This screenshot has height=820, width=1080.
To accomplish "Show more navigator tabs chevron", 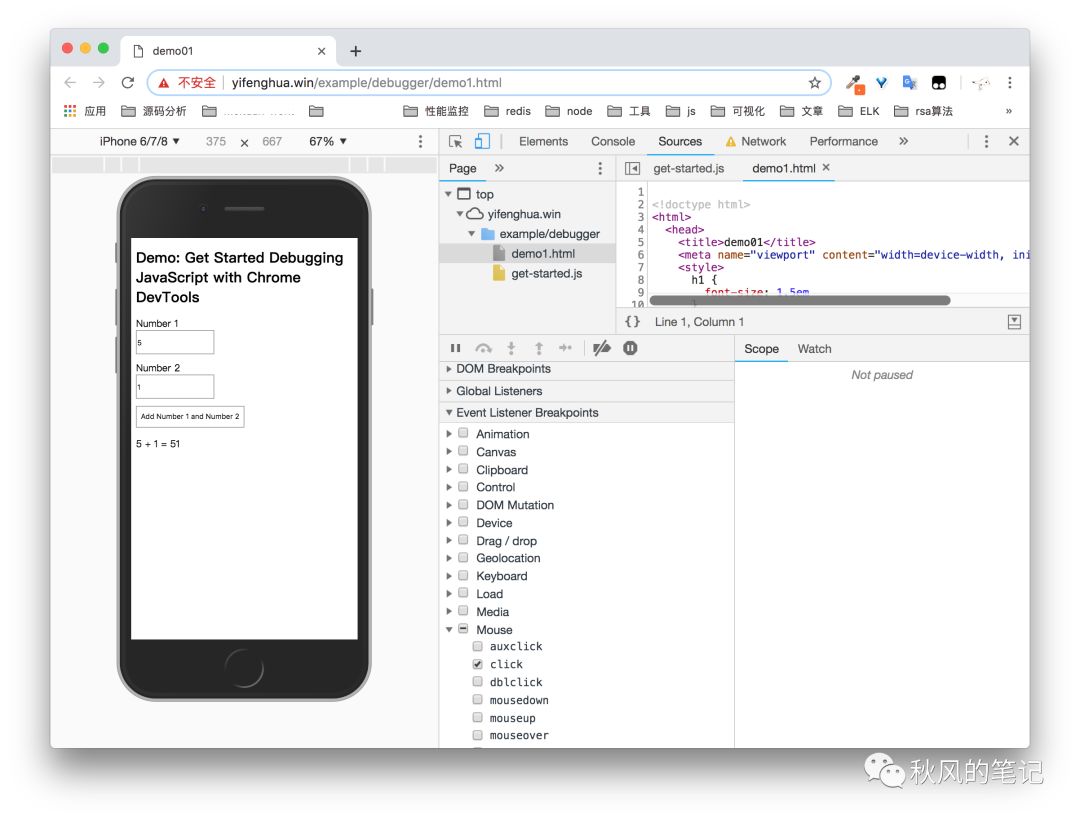I will tap(499, 168).
